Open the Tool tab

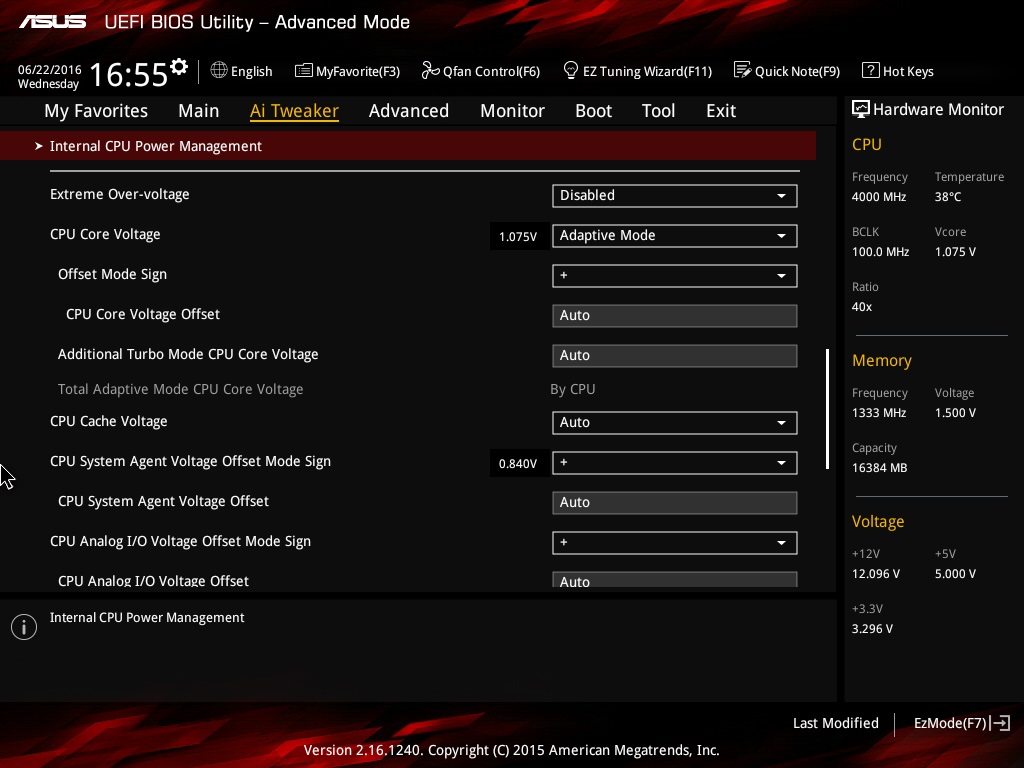[658, 111]
